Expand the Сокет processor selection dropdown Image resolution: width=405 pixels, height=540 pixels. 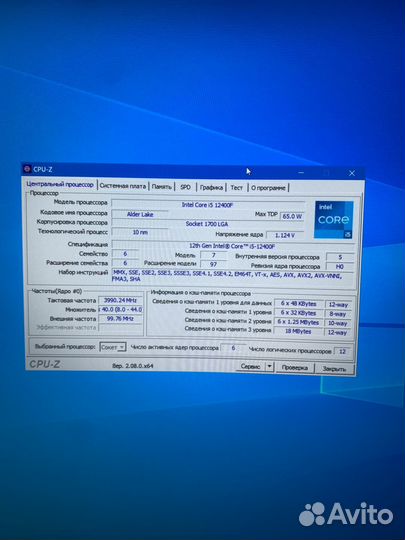click(113, 347)
